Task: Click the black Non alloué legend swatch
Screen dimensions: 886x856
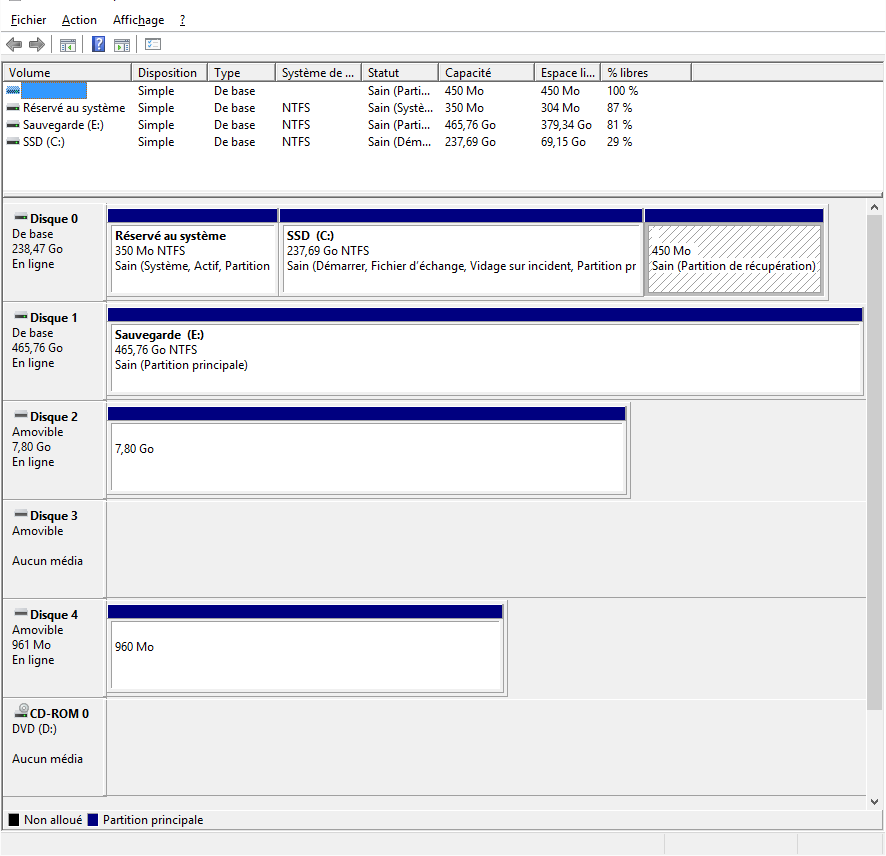Action: pos(14,819)
